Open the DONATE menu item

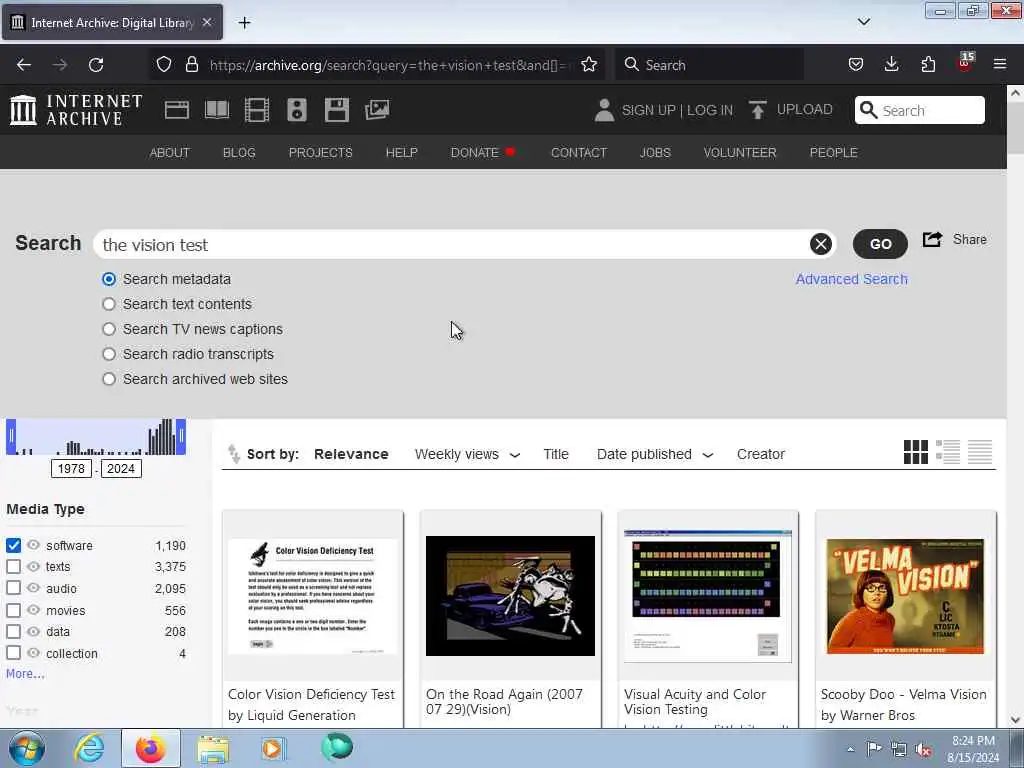pyautogui.click(x=483, y=153)
